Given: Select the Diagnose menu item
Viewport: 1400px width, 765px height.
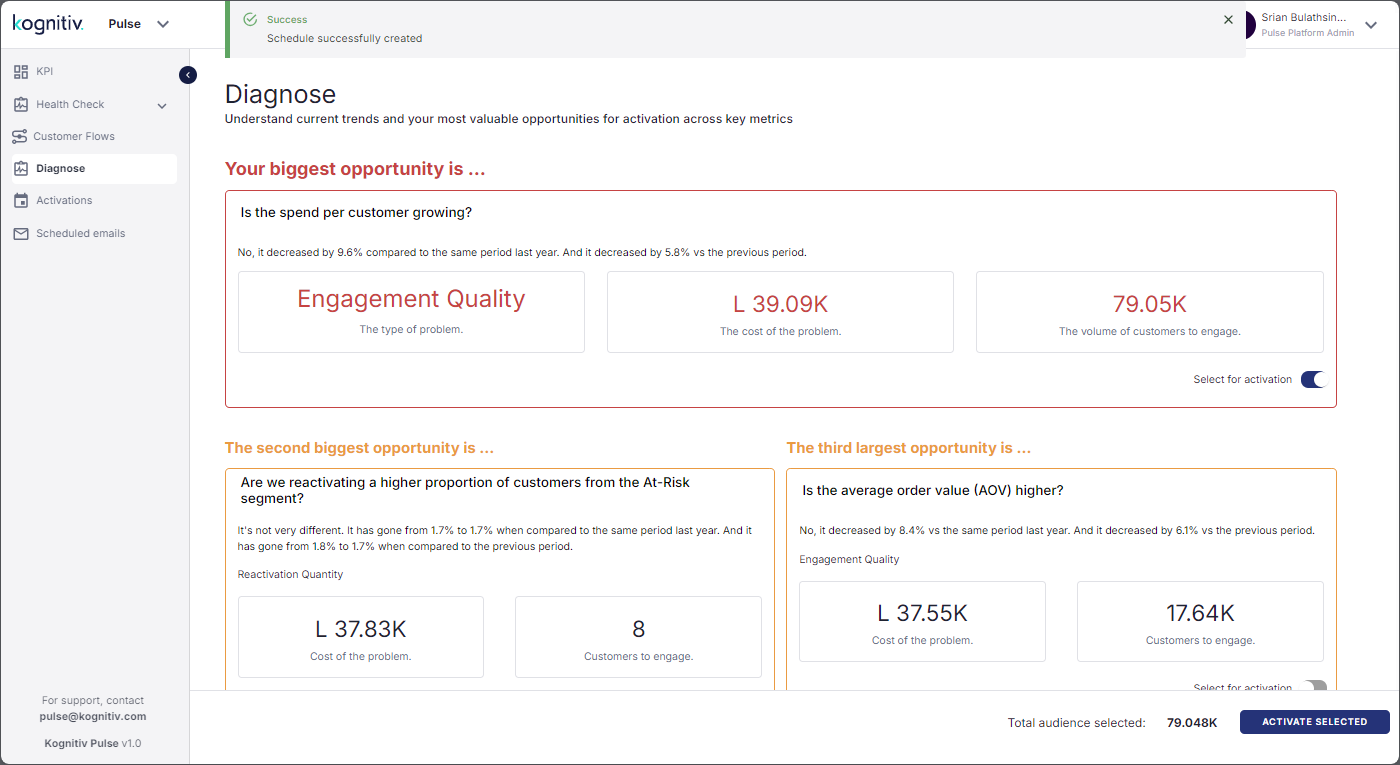Looking at the screenshot, I should (94, 168).
